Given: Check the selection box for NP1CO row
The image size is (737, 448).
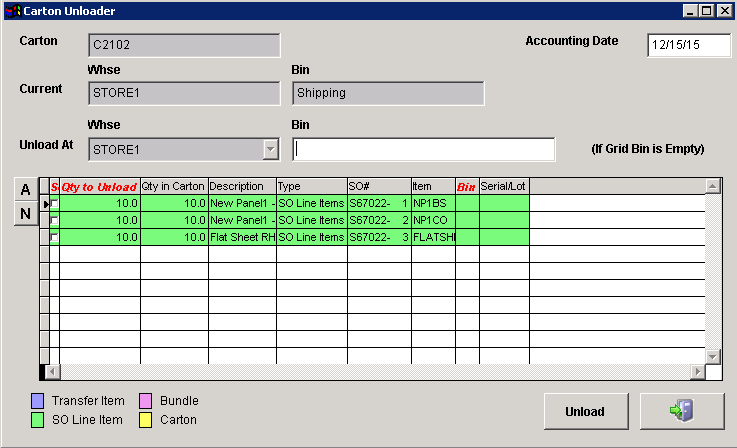Looking at the screenshot, I should [x=55, y=219].
